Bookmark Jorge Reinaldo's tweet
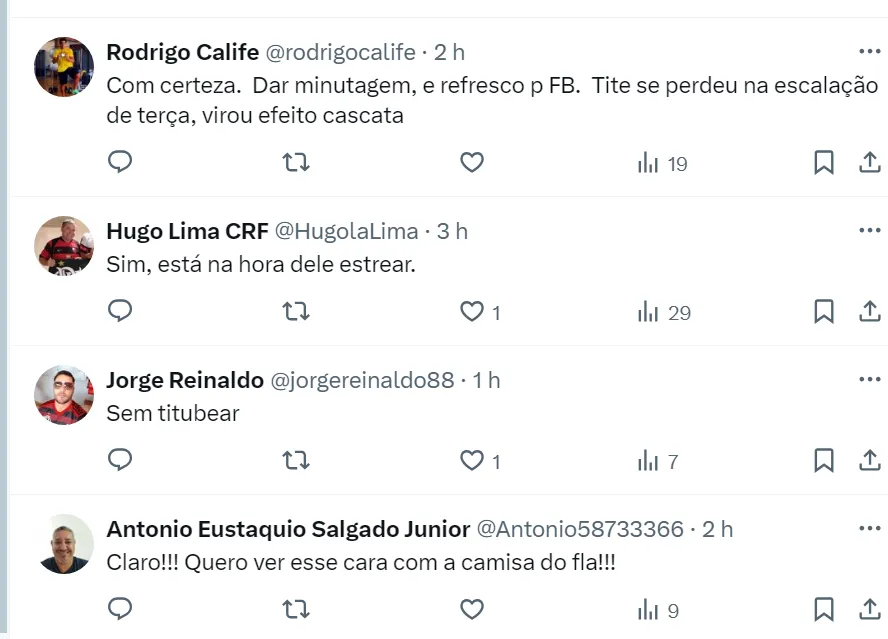 (823, 461)
